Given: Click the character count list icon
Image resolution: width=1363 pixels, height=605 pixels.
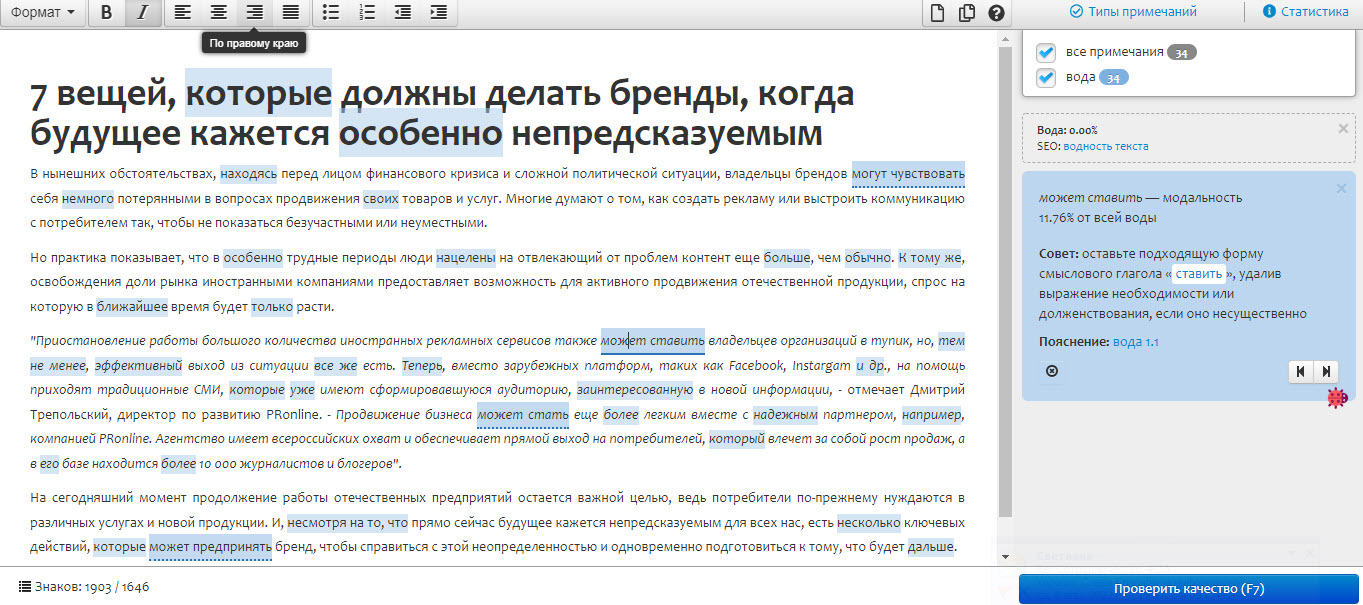Looking at the screenshot, I should point(24,587).
